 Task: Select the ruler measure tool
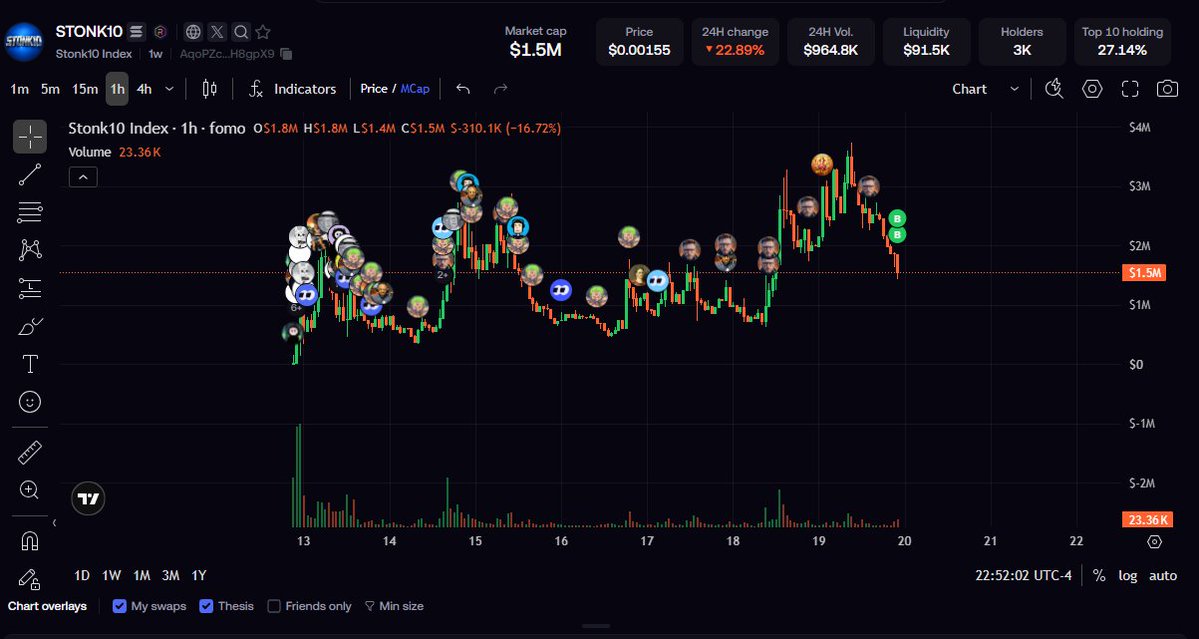pyautogui.click(x=30, y=453)
